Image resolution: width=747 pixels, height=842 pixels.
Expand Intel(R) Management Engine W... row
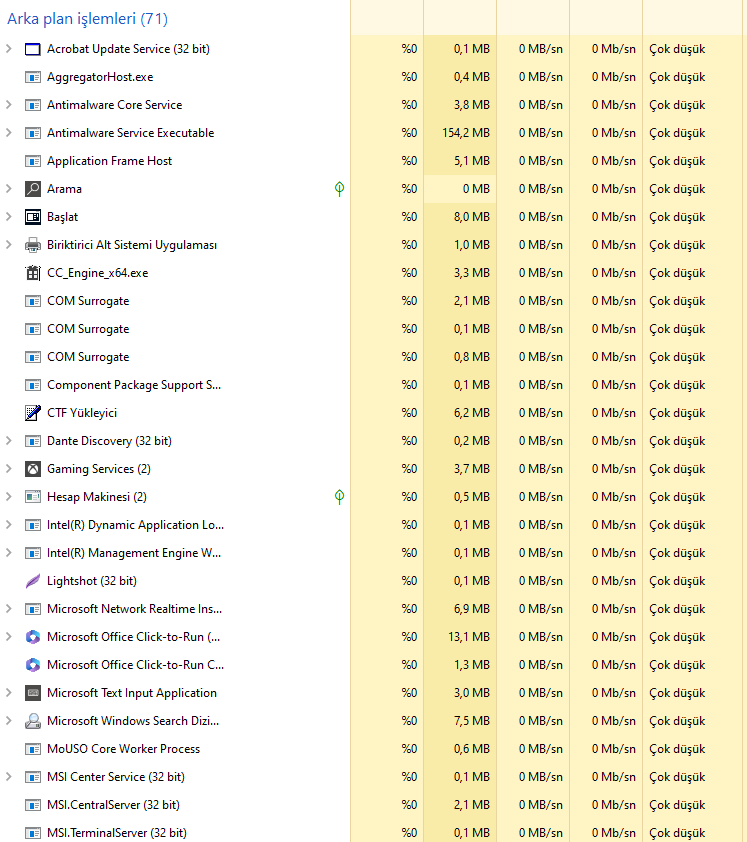[9, 553]
